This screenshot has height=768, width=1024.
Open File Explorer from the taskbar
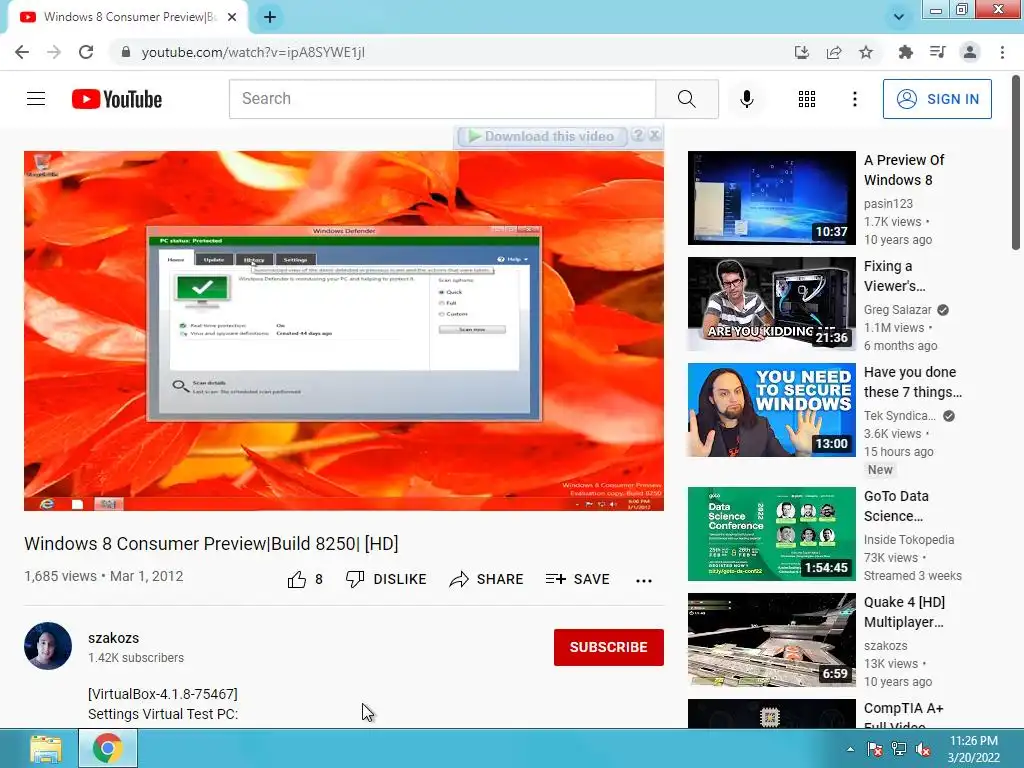(x=46, y=748)
